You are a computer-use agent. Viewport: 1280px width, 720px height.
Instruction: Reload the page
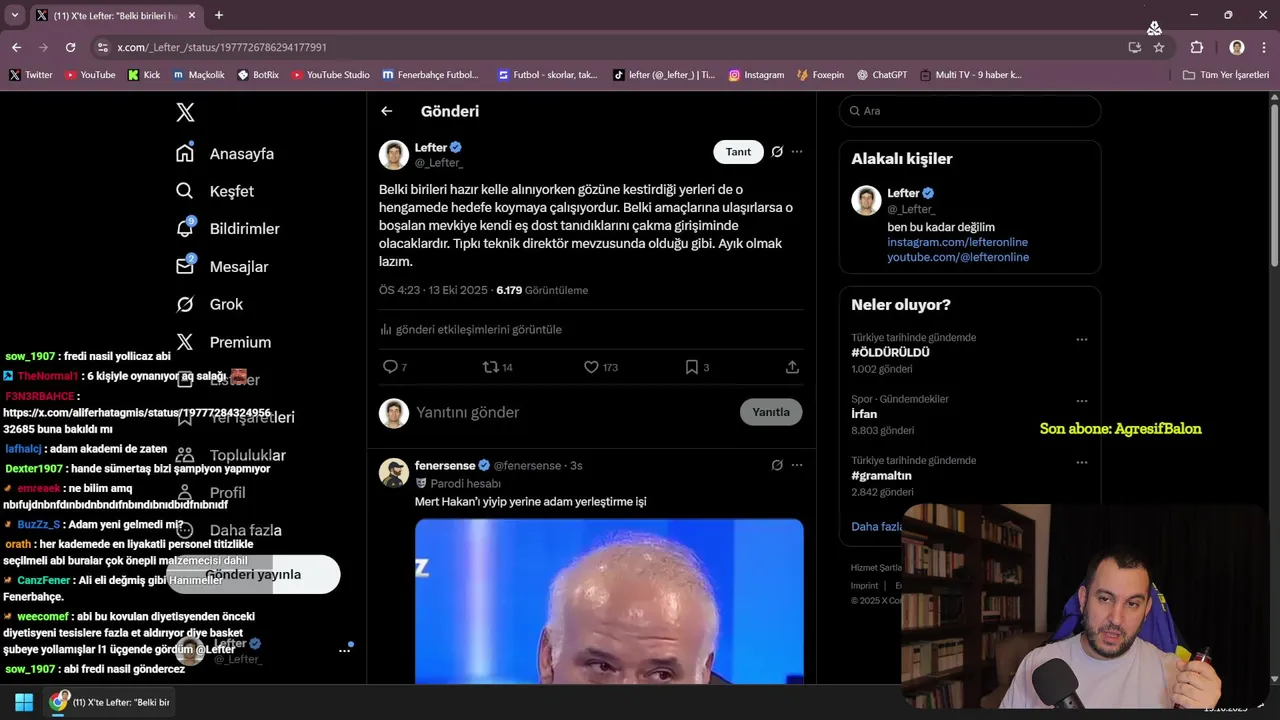point(70,47)
